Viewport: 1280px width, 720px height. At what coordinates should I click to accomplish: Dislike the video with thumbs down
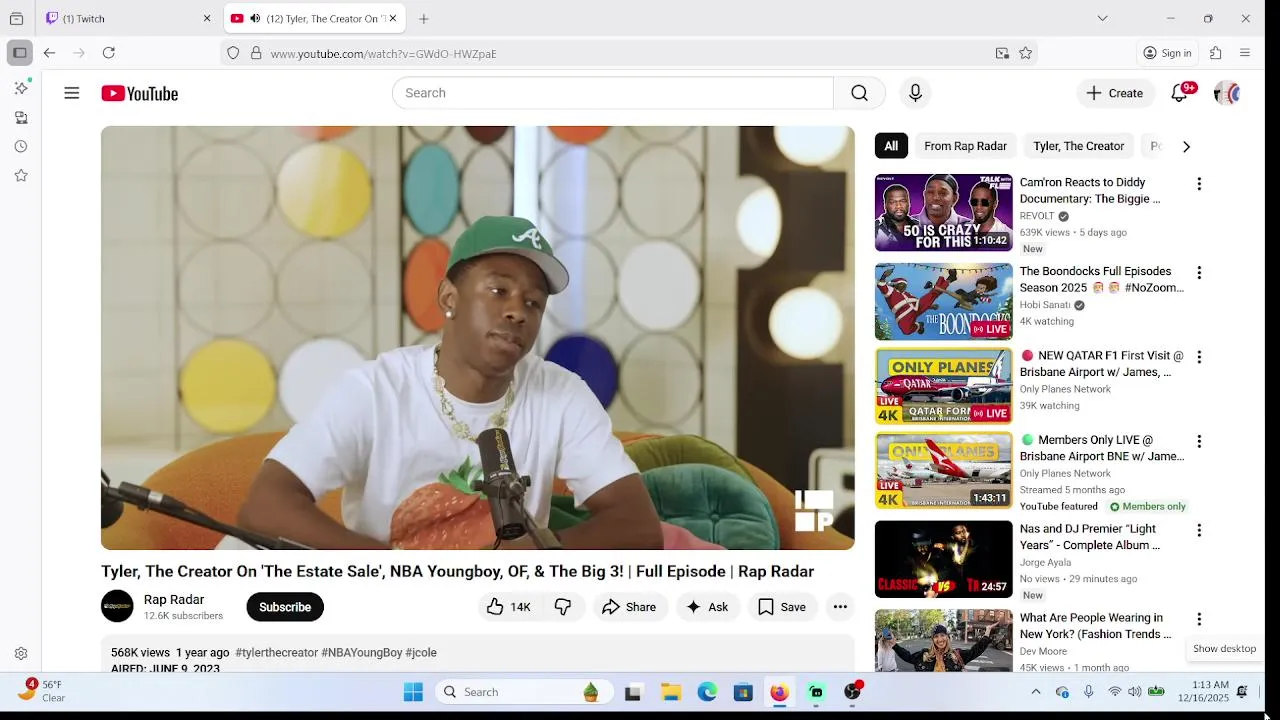563,607
